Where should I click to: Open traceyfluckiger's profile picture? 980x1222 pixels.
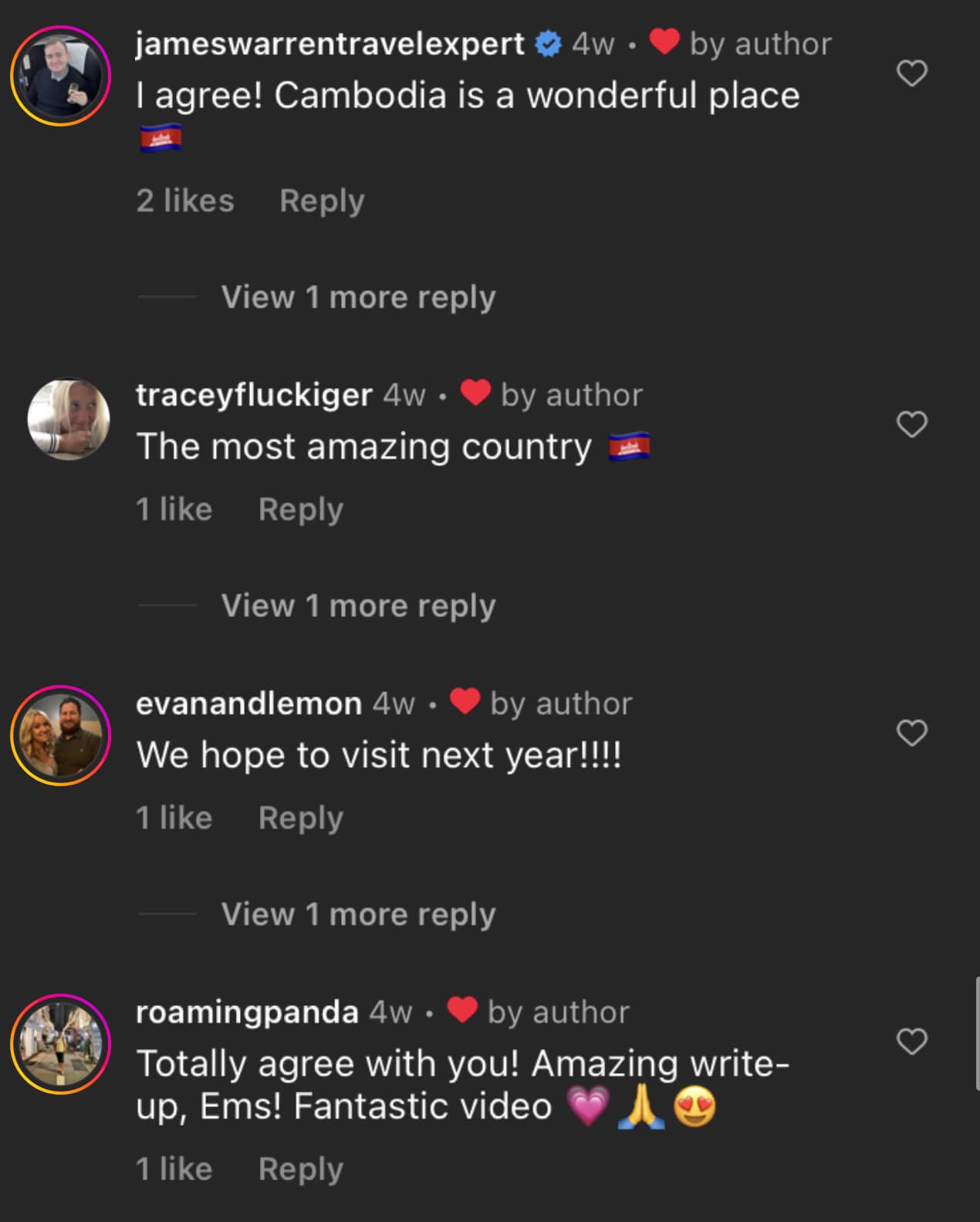pyautogui.click(x=69, y=419)
